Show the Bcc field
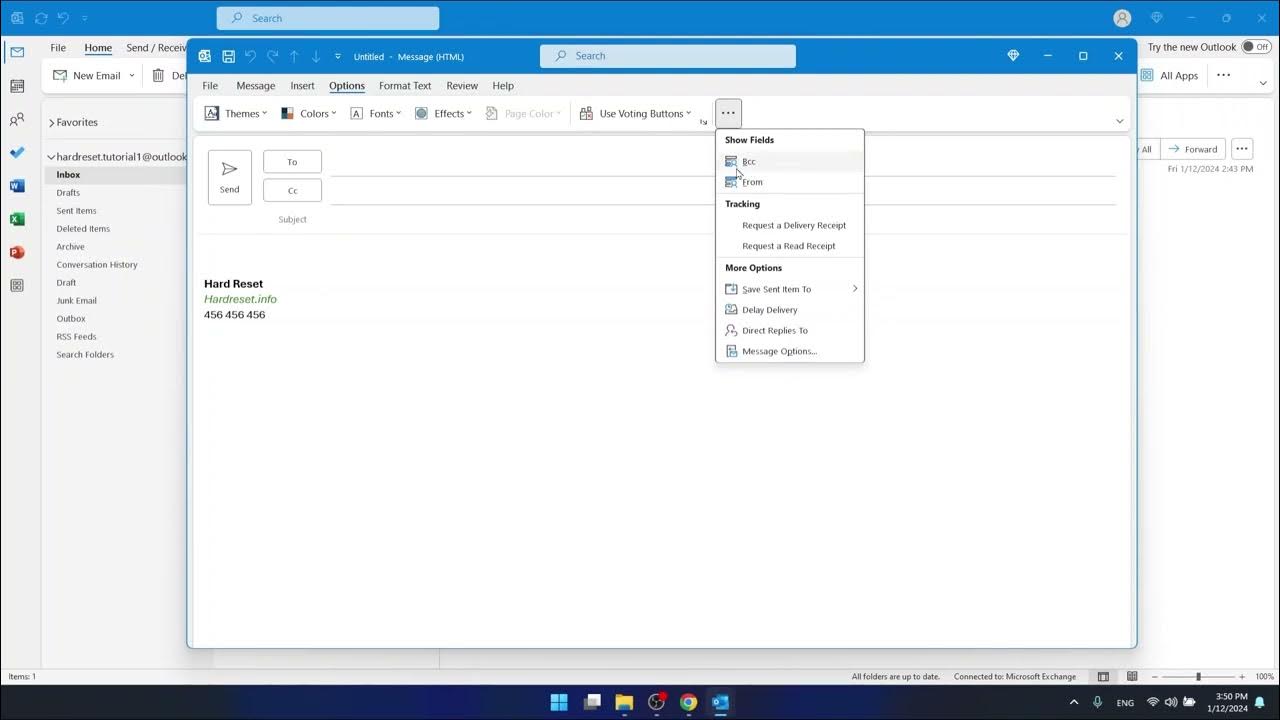Viewport: 1280px width, 720px height. click(x=749, y=161)
